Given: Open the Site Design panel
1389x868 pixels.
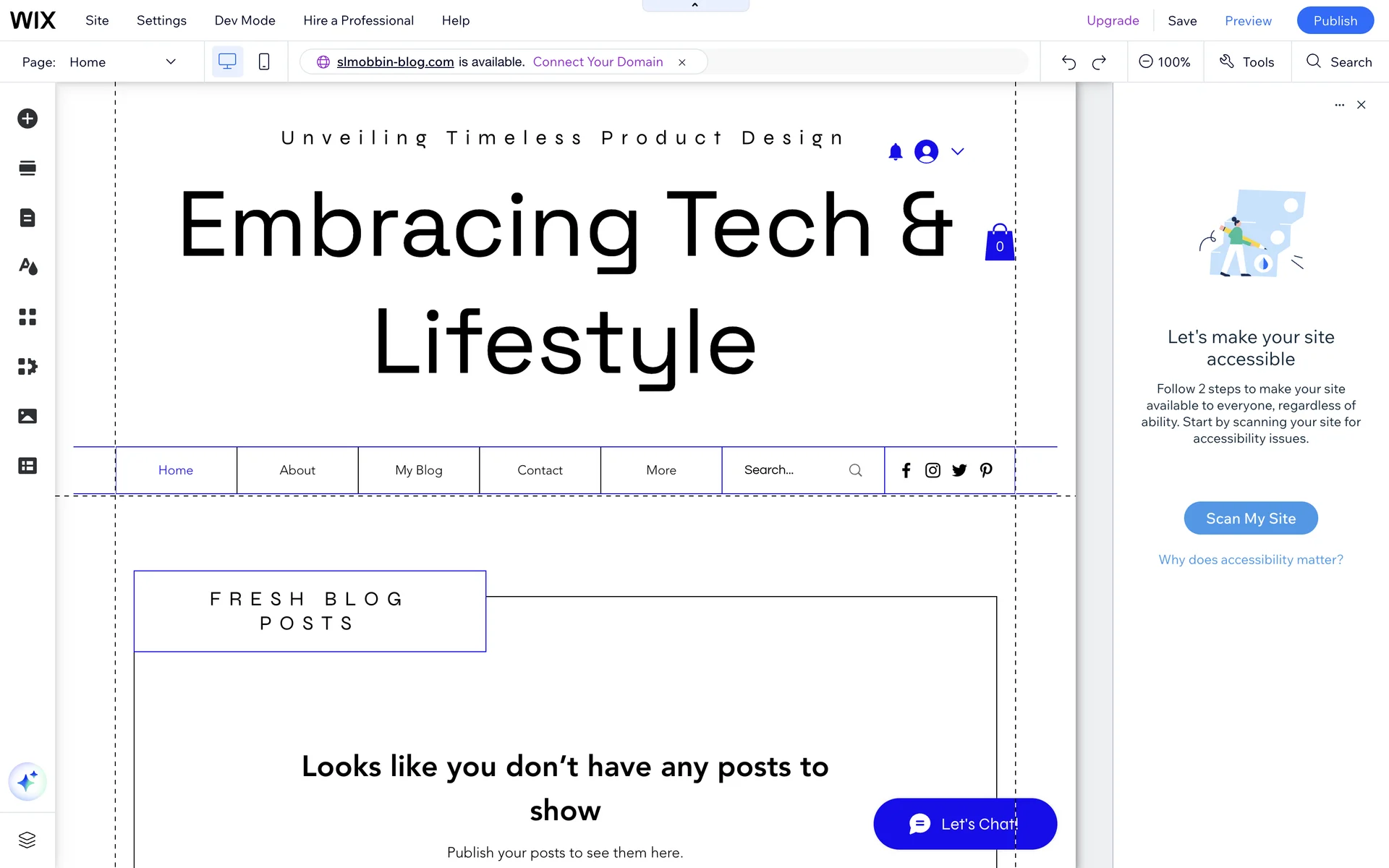Looking at the screenshot, I should 27,267.
